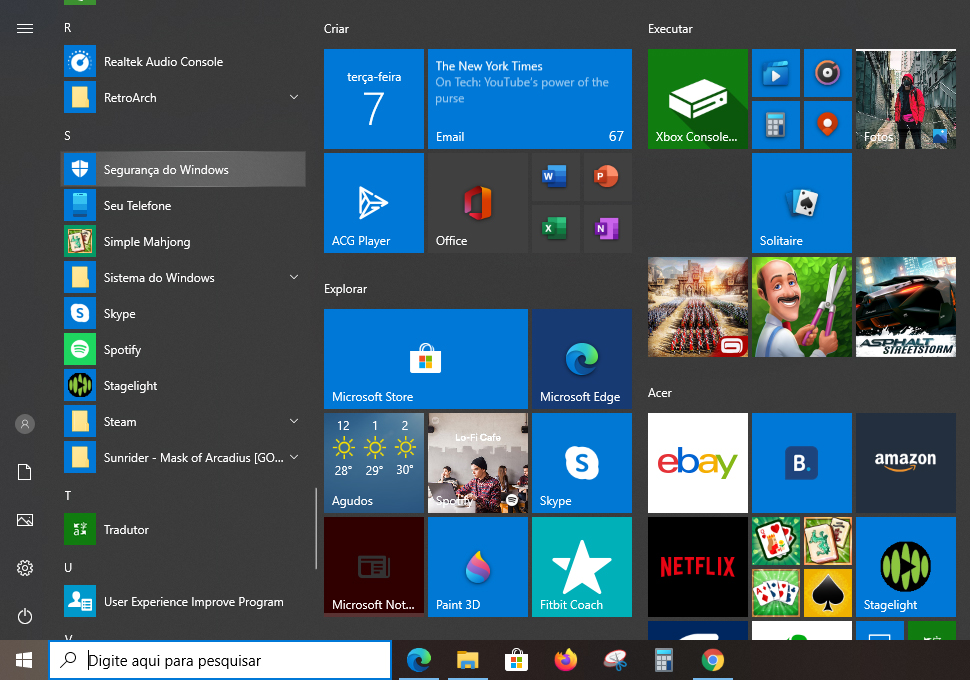Open the user account button
Viewport: 970px width, 680px height.
click(25, 424)
